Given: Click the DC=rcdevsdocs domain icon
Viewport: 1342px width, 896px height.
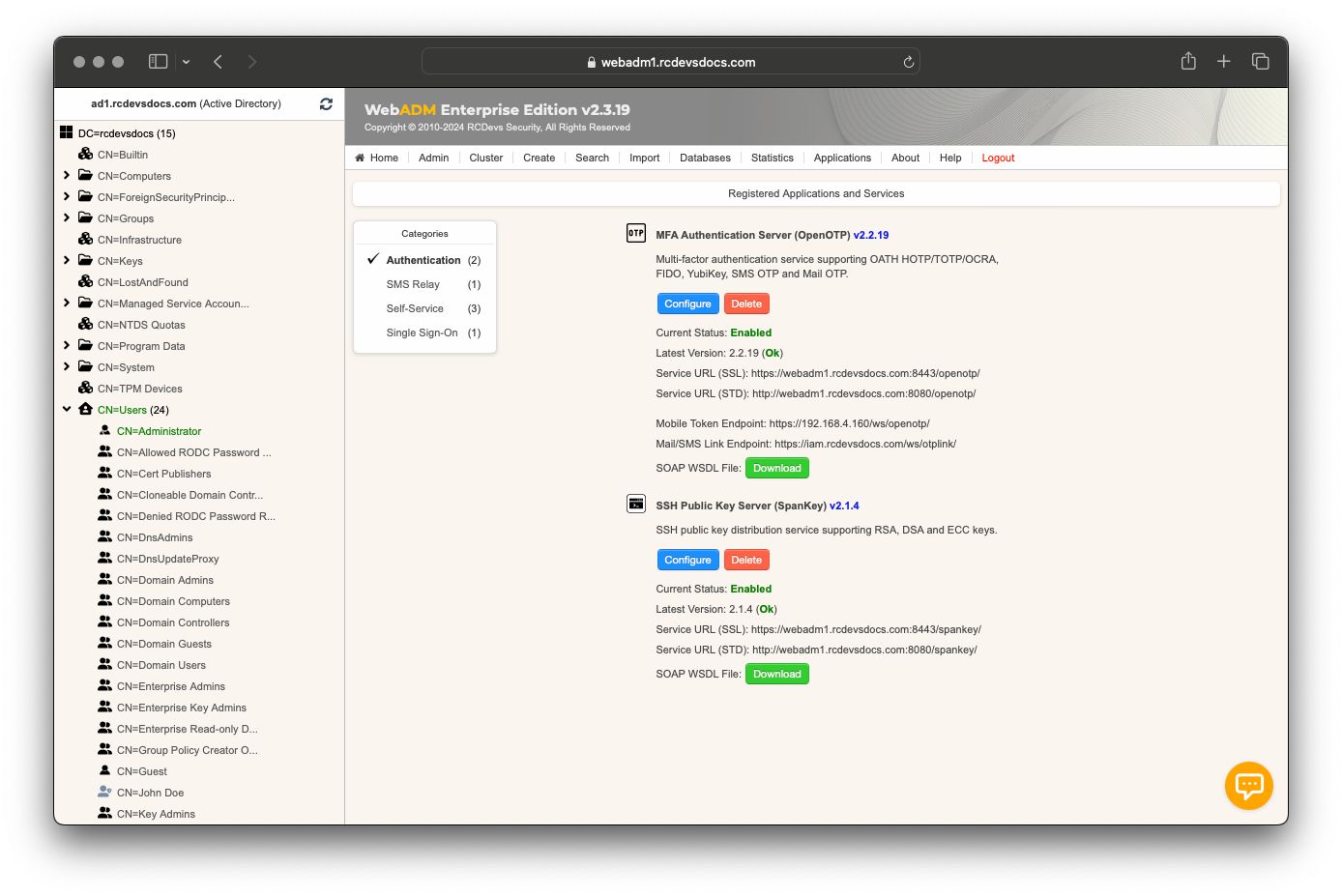Looking at the screenshot, I should coord(67,131).
